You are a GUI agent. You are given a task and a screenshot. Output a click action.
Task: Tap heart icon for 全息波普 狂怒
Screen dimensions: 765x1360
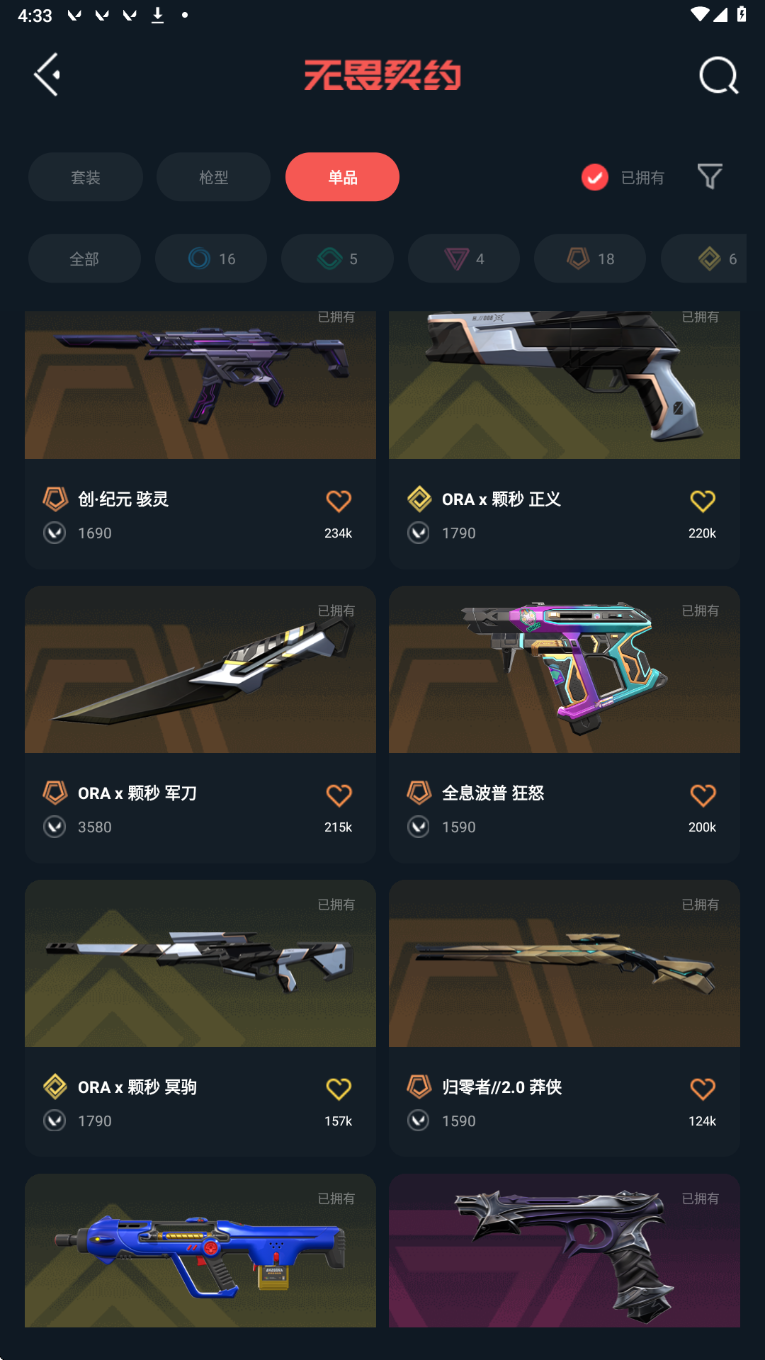point(703,795)
